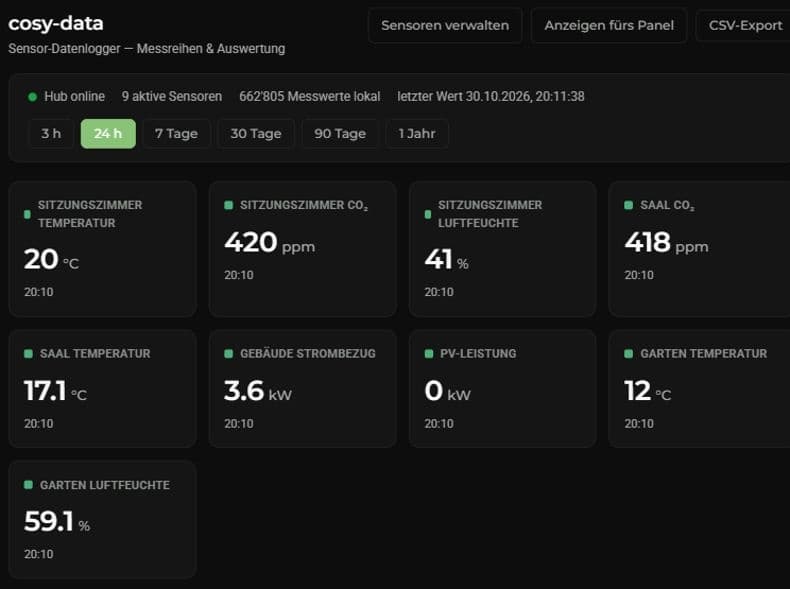790x589 pixels.
Task: Click the Anzeigen fürs Panel button
Action: (609, 26)
